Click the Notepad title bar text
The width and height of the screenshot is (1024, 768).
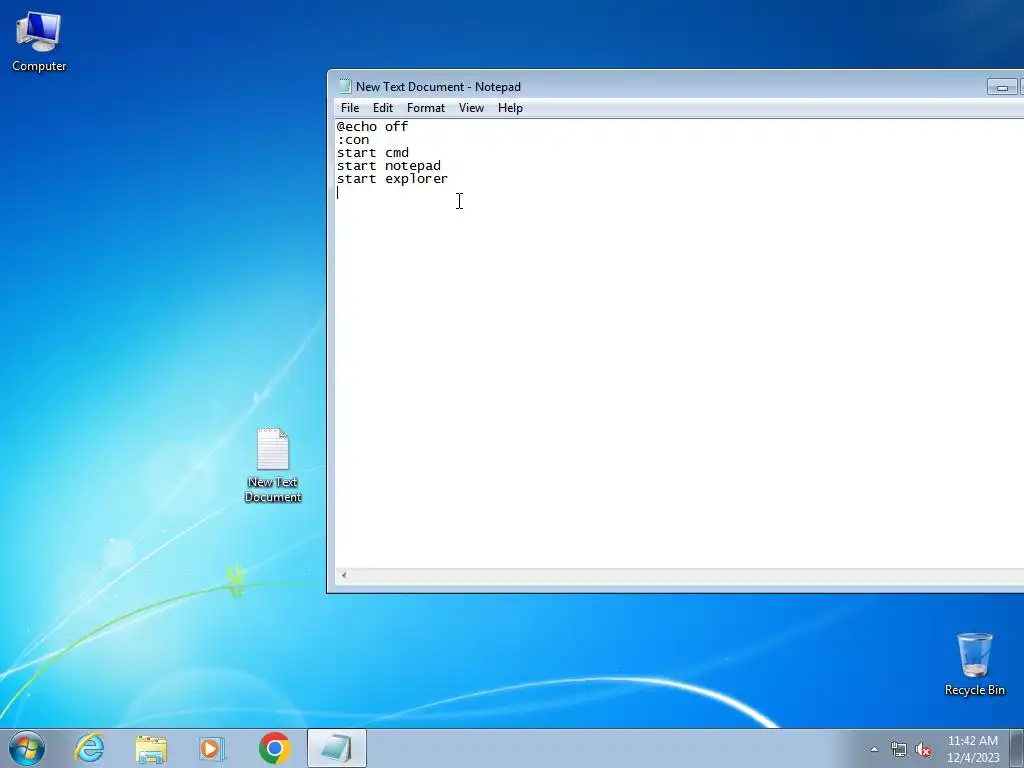click(x=438, y=87)
